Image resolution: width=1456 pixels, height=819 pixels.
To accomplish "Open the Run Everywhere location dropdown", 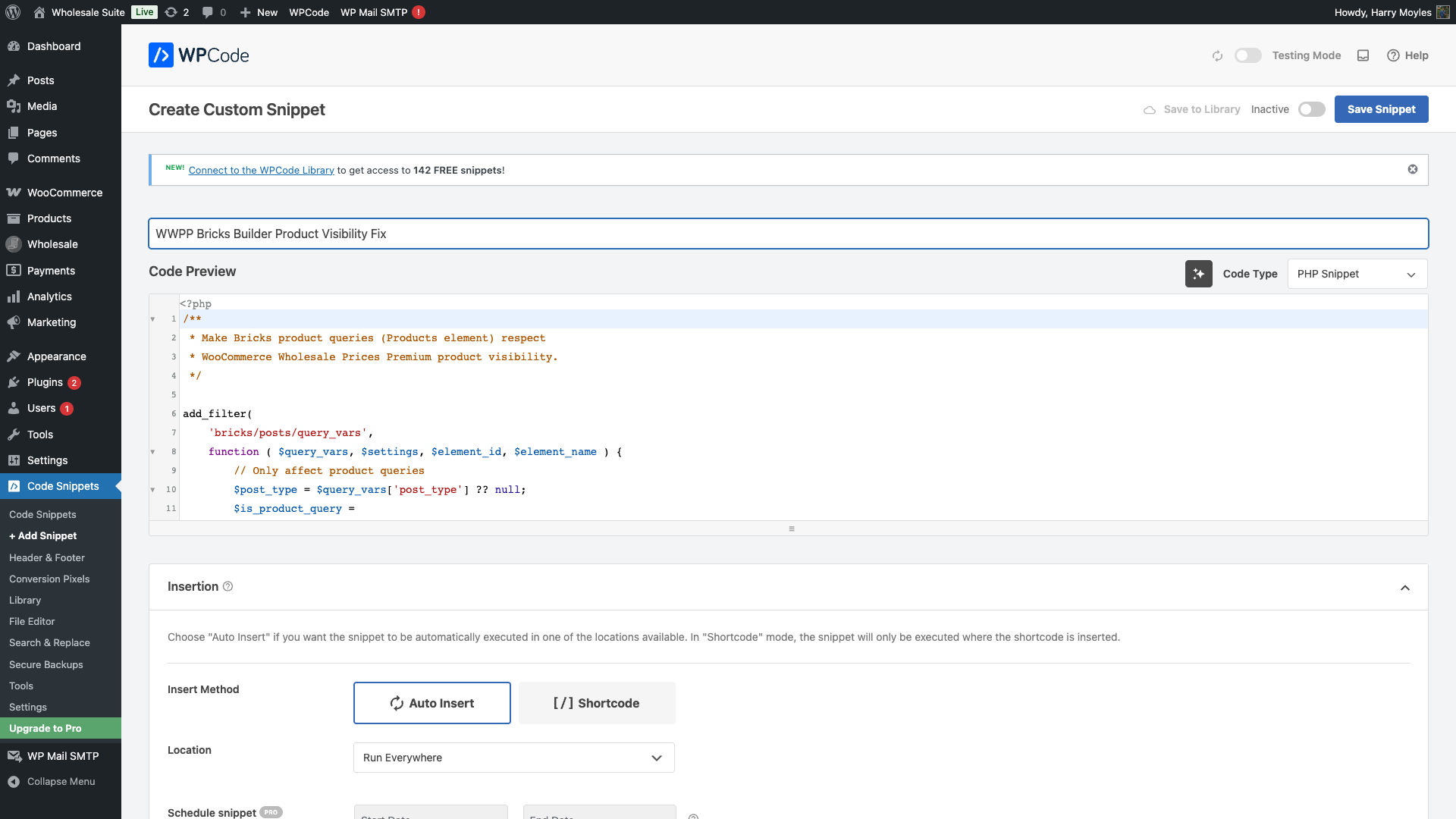I will pyautogui.click(x=513, y=758).
